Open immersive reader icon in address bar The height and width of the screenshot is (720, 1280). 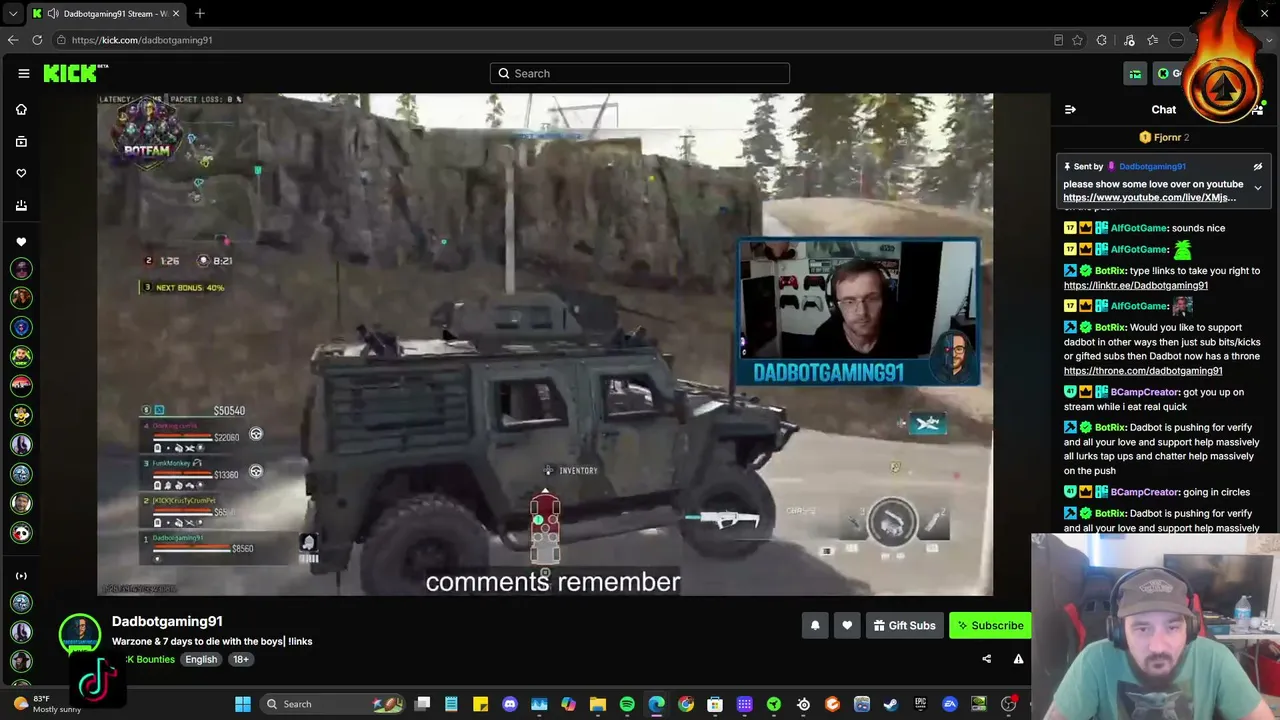(1058, 40)
